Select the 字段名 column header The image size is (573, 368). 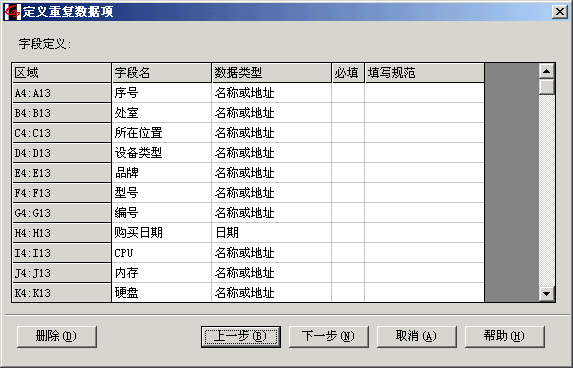click(x=162, y=73)
